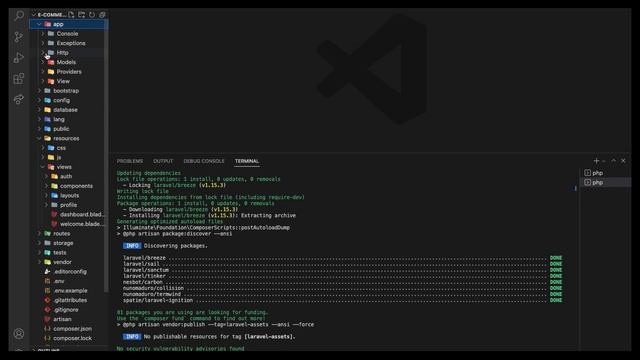Open the Http folder
Screen dimensions: 640x360
[x=62, y=53]
